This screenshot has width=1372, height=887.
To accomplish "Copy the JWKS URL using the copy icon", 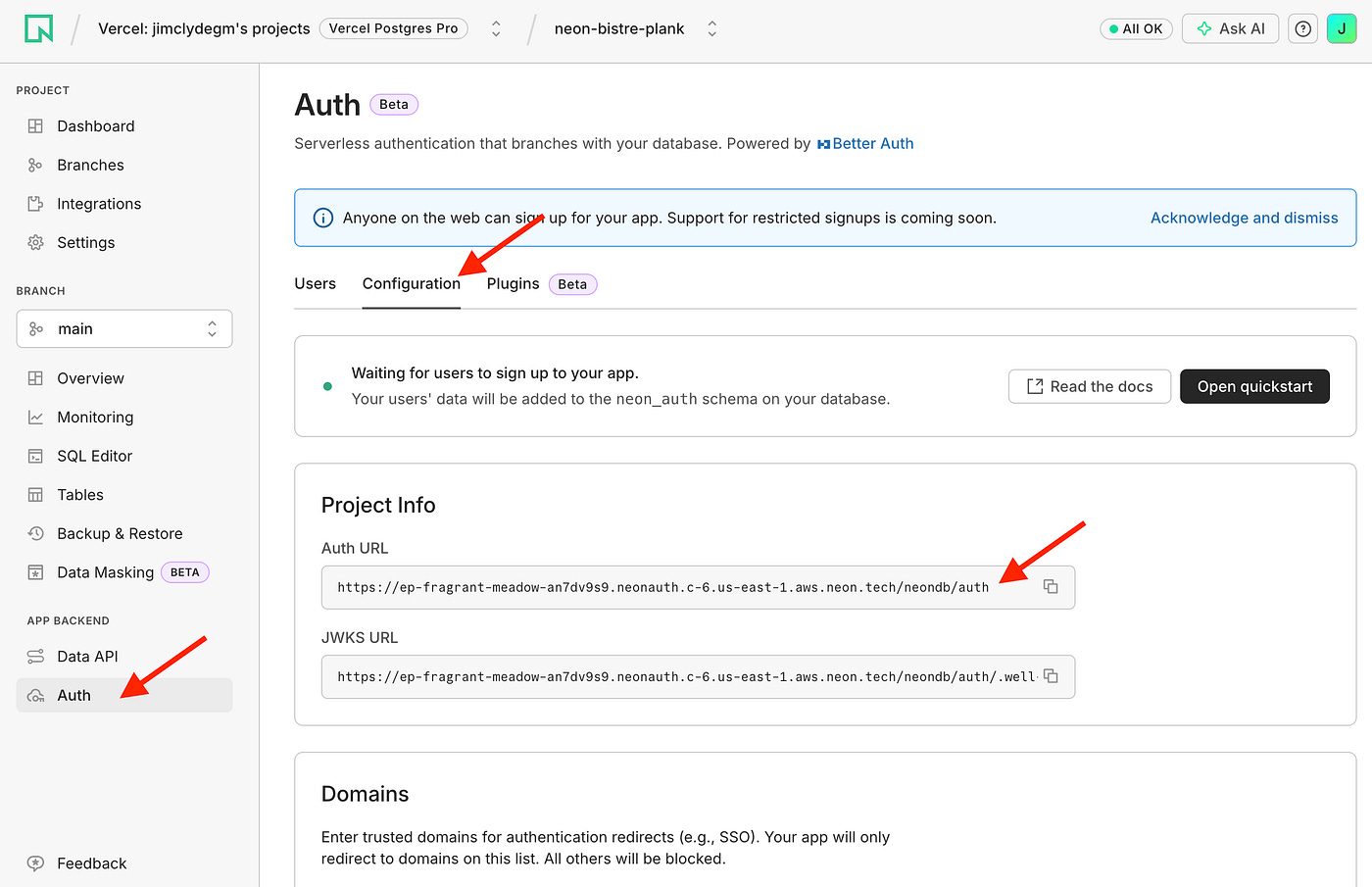I will tap(1050, 675).
